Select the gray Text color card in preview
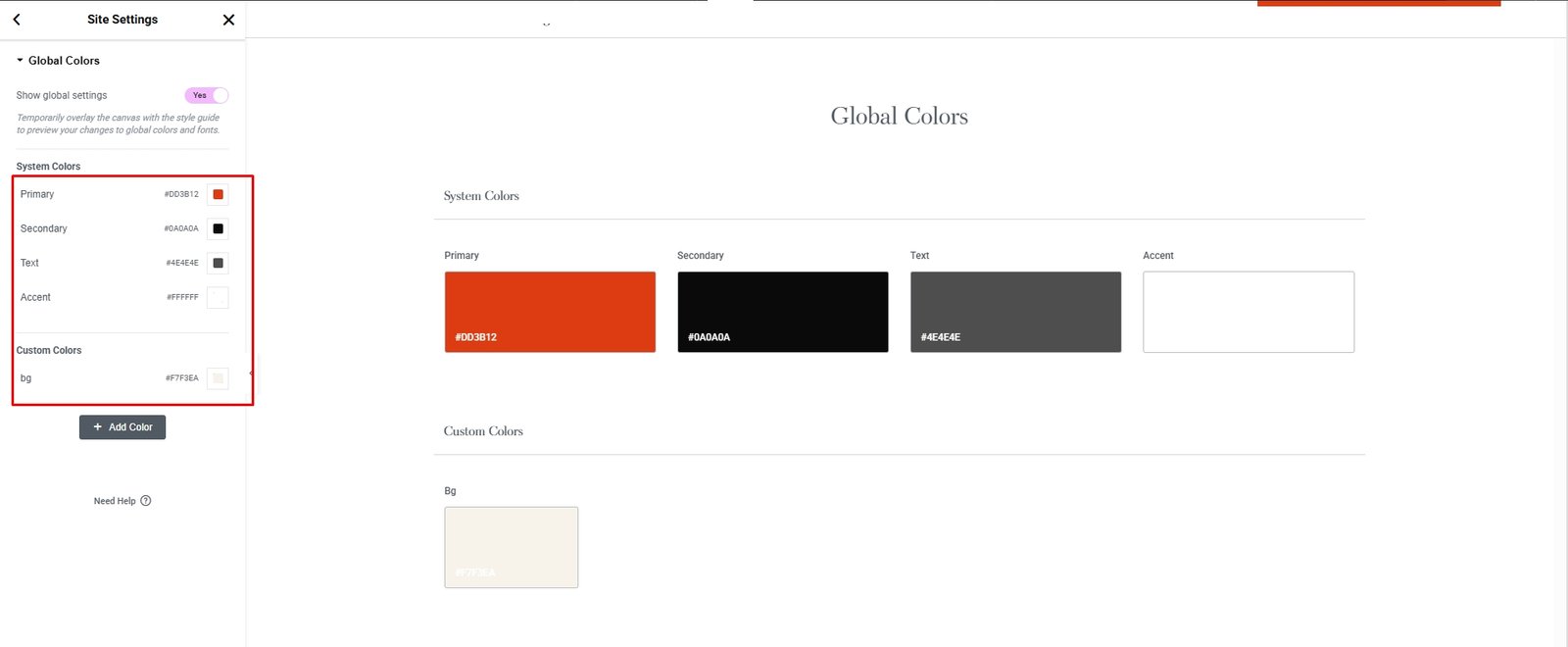The height and width of the screenshot is (647, 1568). [1015, 312]
